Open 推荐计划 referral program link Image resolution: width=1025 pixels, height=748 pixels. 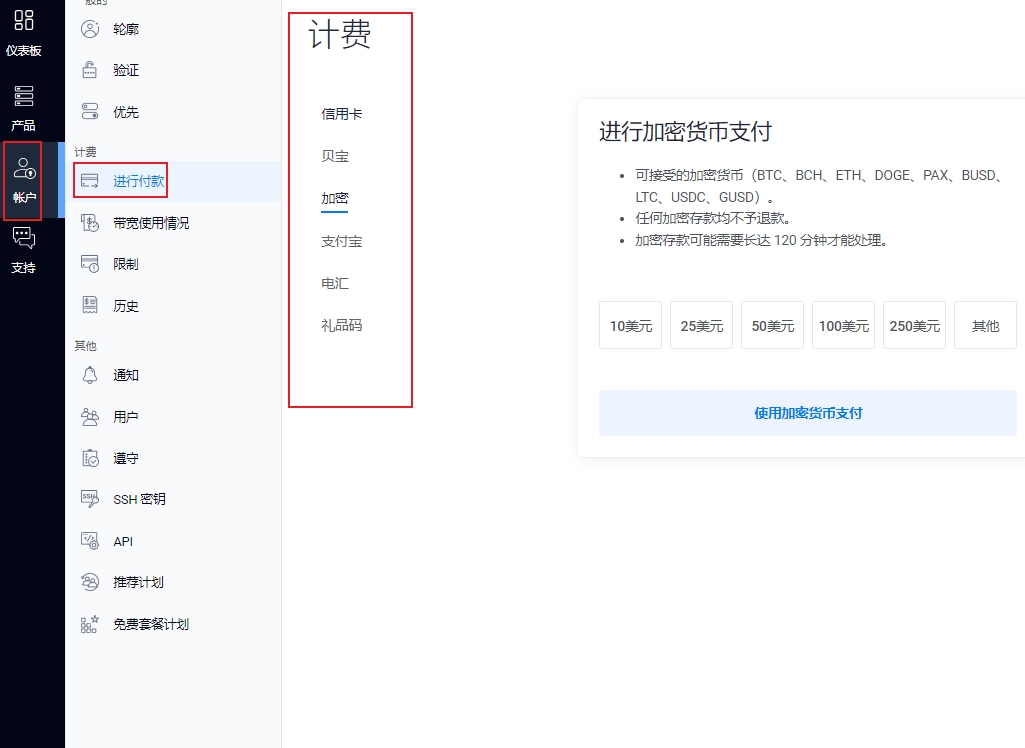[x=138, y=582]
